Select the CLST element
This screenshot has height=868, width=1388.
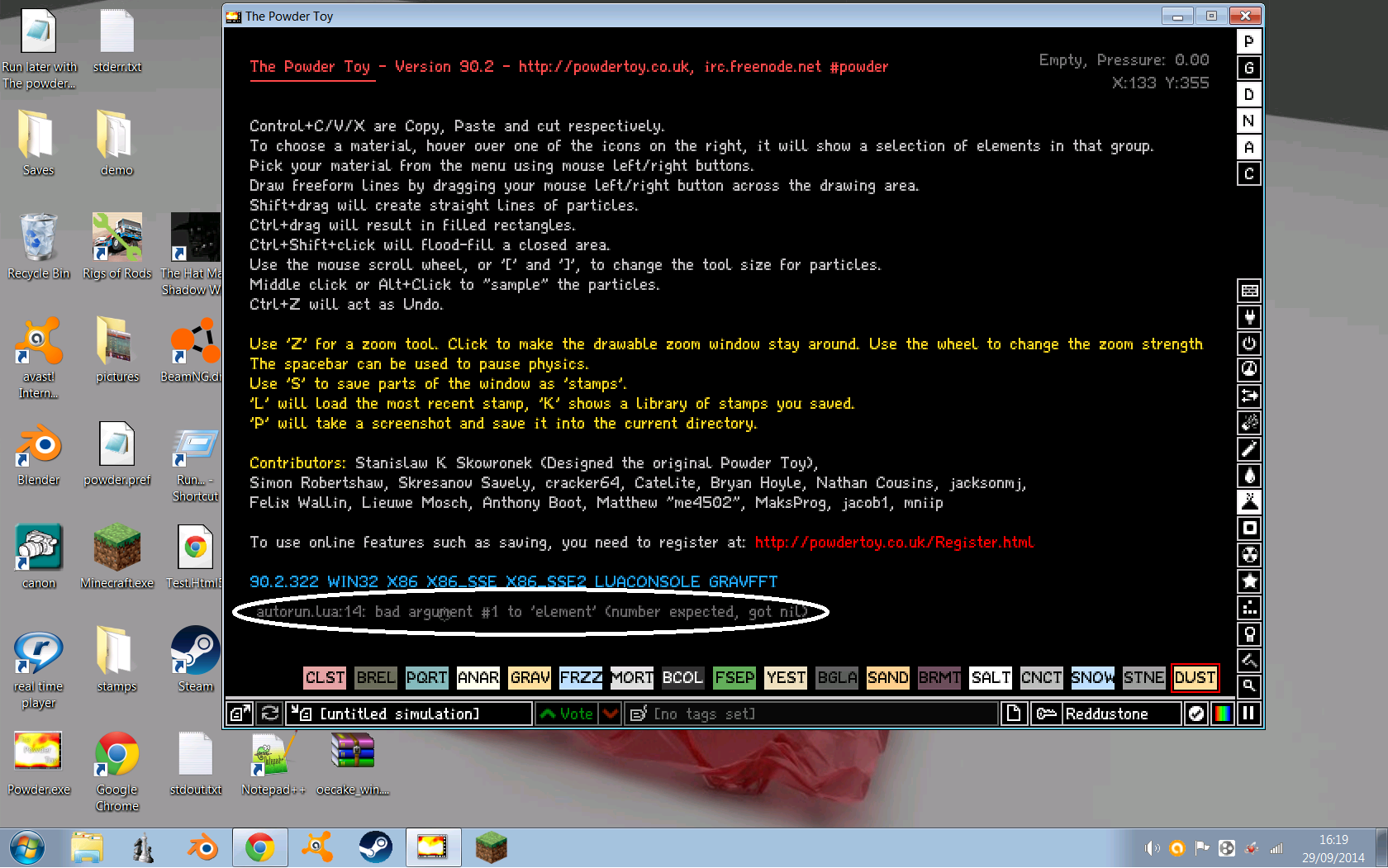coord(325,678)
